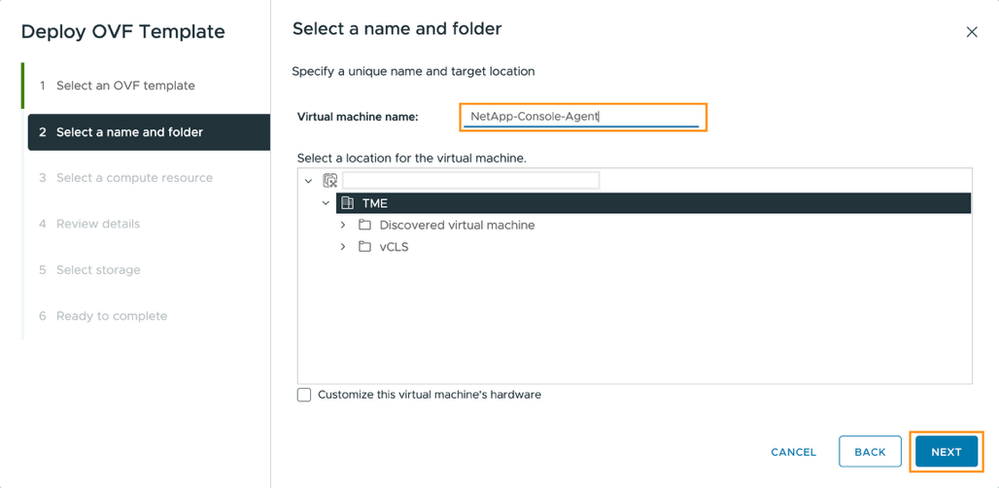This screenshot has width=999, height=488.
Task: Click the Discovered virtual machine folder icon
Action: coord(365,225)
